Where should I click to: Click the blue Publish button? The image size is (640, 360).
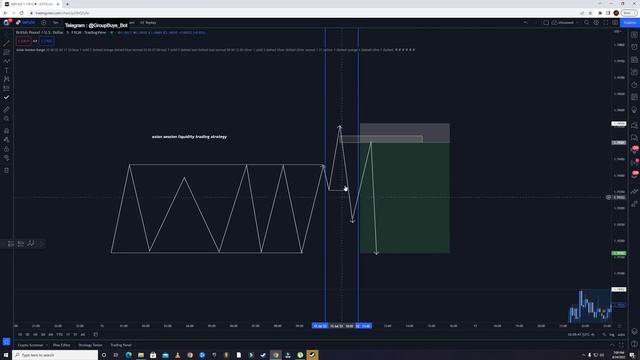click(x=629, y=22)
